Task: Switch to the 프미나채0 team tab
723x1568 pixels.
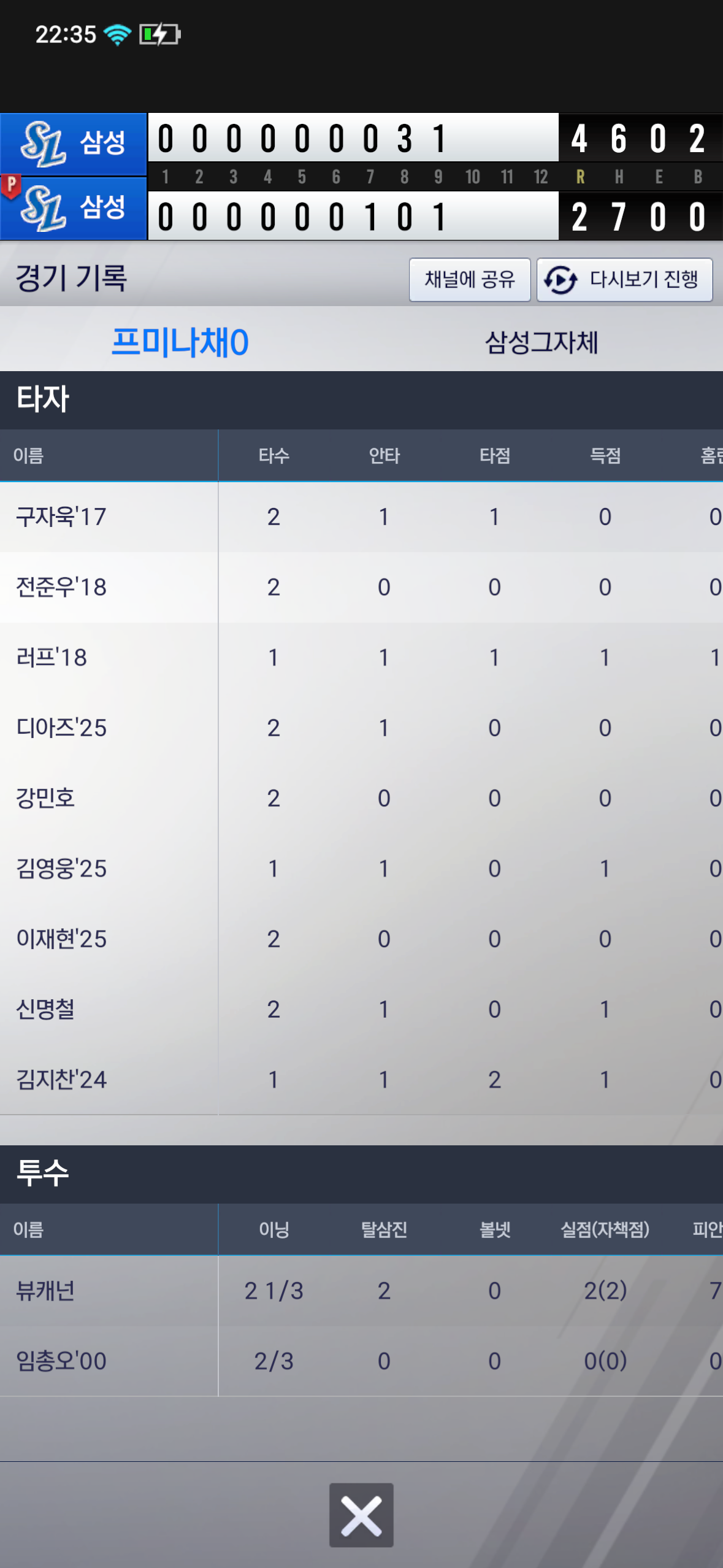Action: pyautogui.click(x=180, y=342)
